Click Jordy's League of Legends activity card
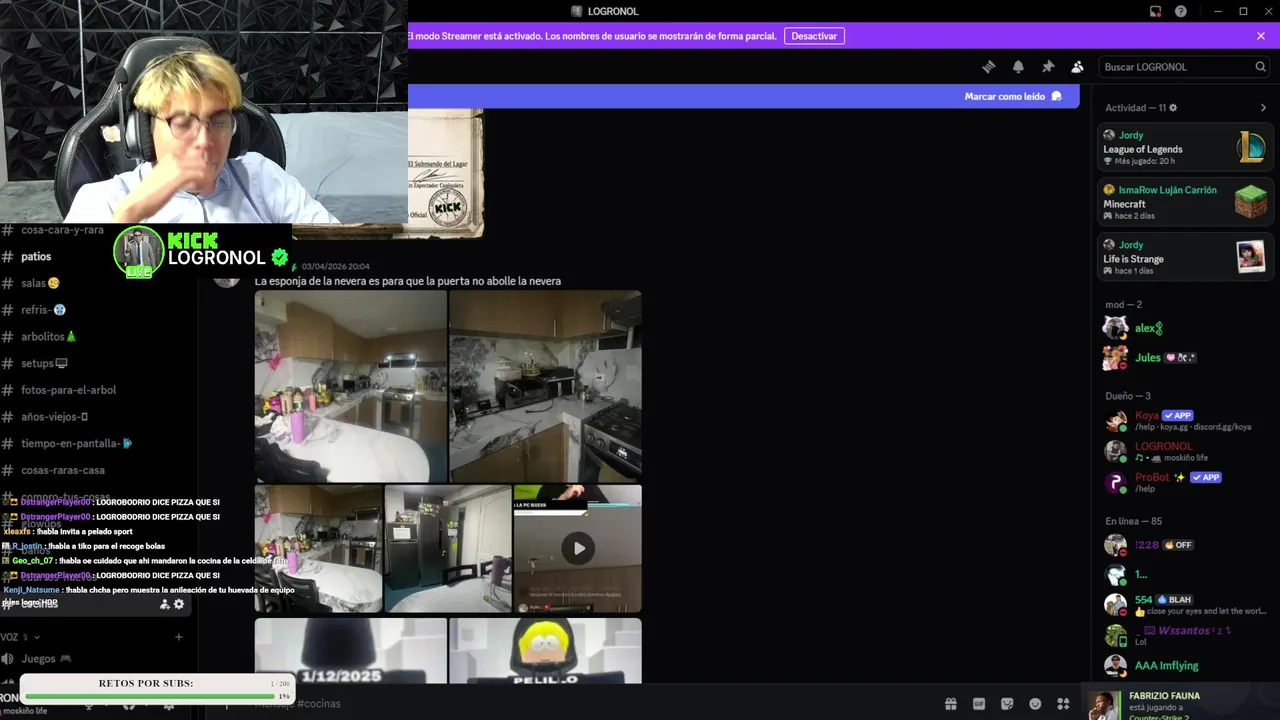The height and width of the screenshot is (720, 1280). 1185,147
